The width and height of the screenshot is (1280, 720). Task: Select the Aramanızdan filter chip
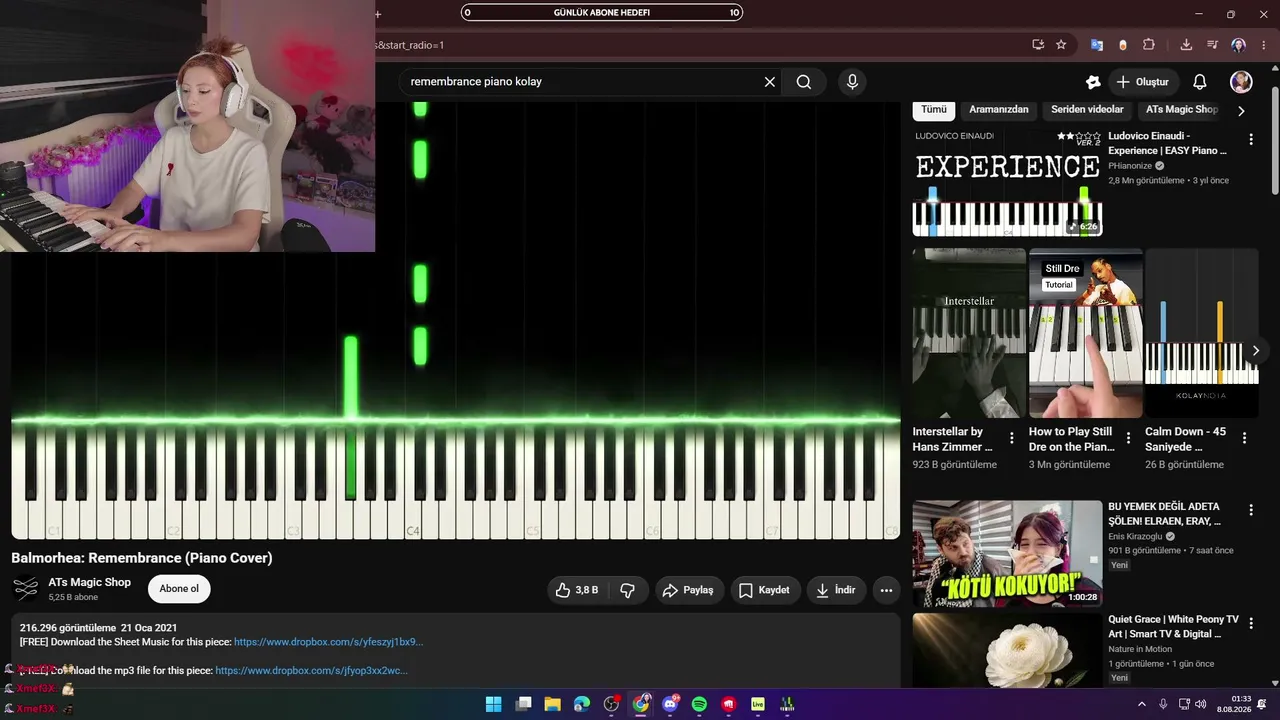tap(999, 110)
